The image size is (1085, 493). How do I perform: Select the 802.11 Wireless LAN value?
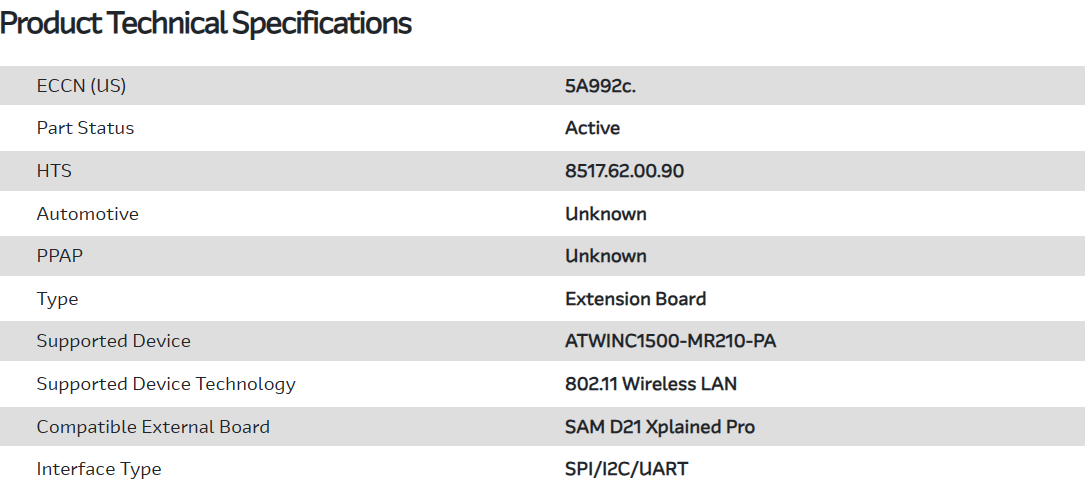pyautogui.click(x=650, y=384)
